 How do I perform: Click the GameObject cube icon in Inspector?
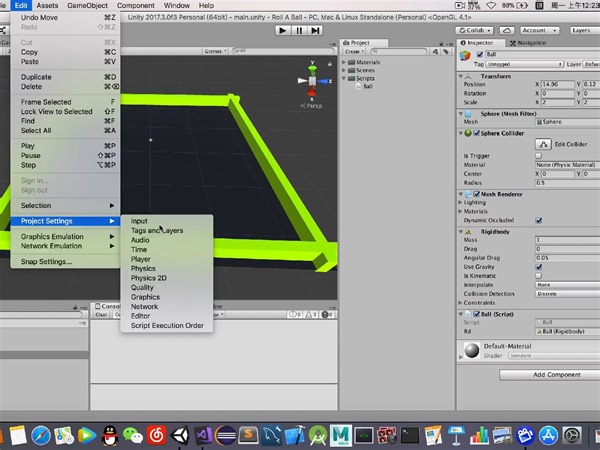click(x=465, y=56)
